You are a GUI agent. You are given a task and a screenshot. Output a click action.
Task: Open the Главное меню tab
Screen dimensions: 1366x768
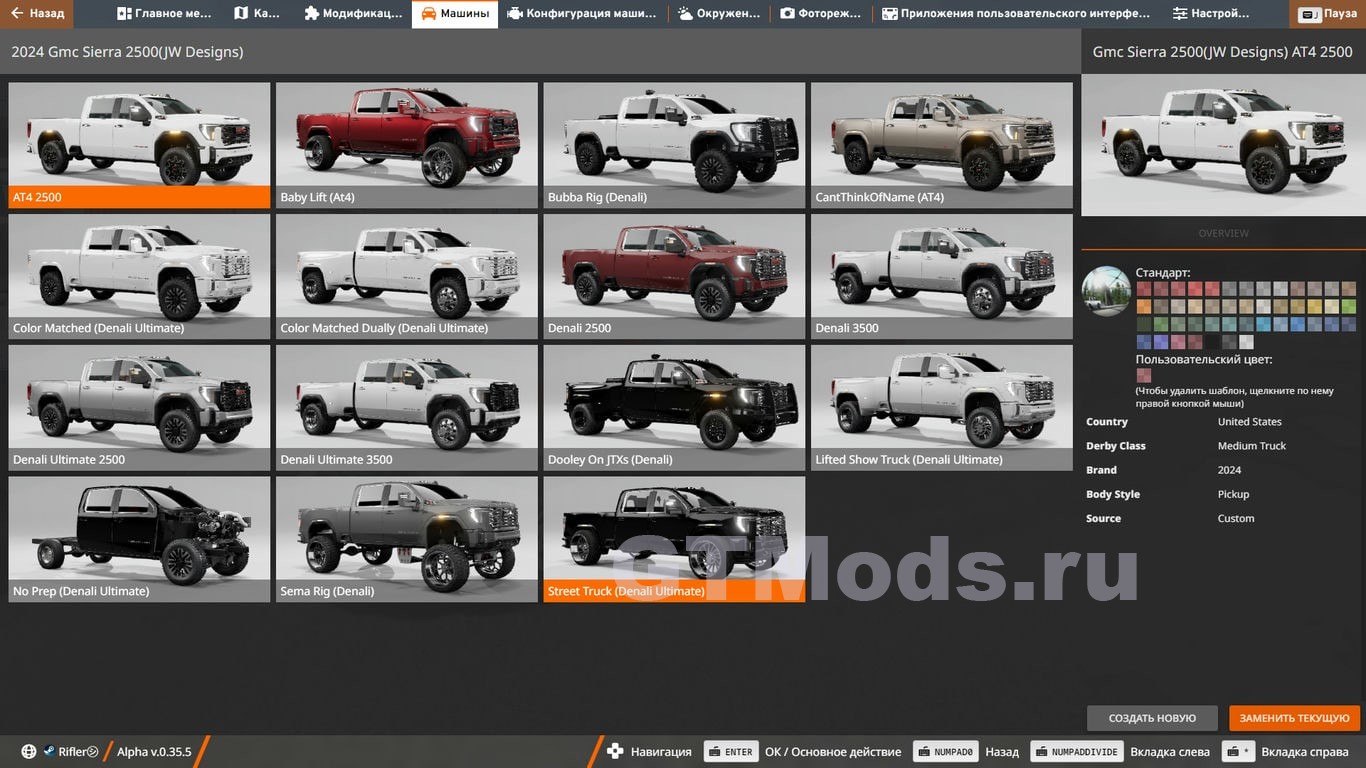click(164, 14)
